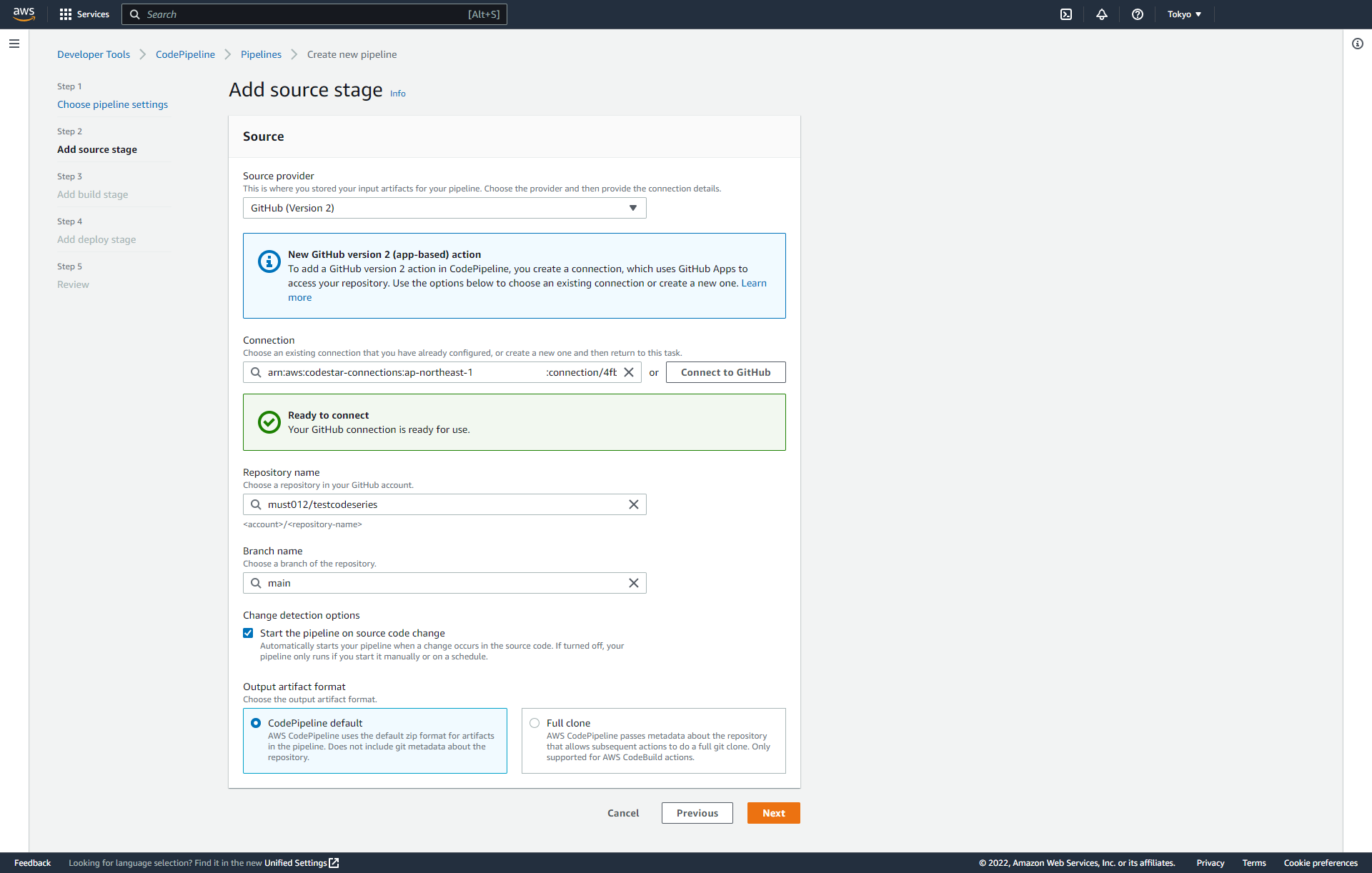This screenshot has width=1372, height=873.
Task: Open the Learn more link
Action: click(754, 283)
